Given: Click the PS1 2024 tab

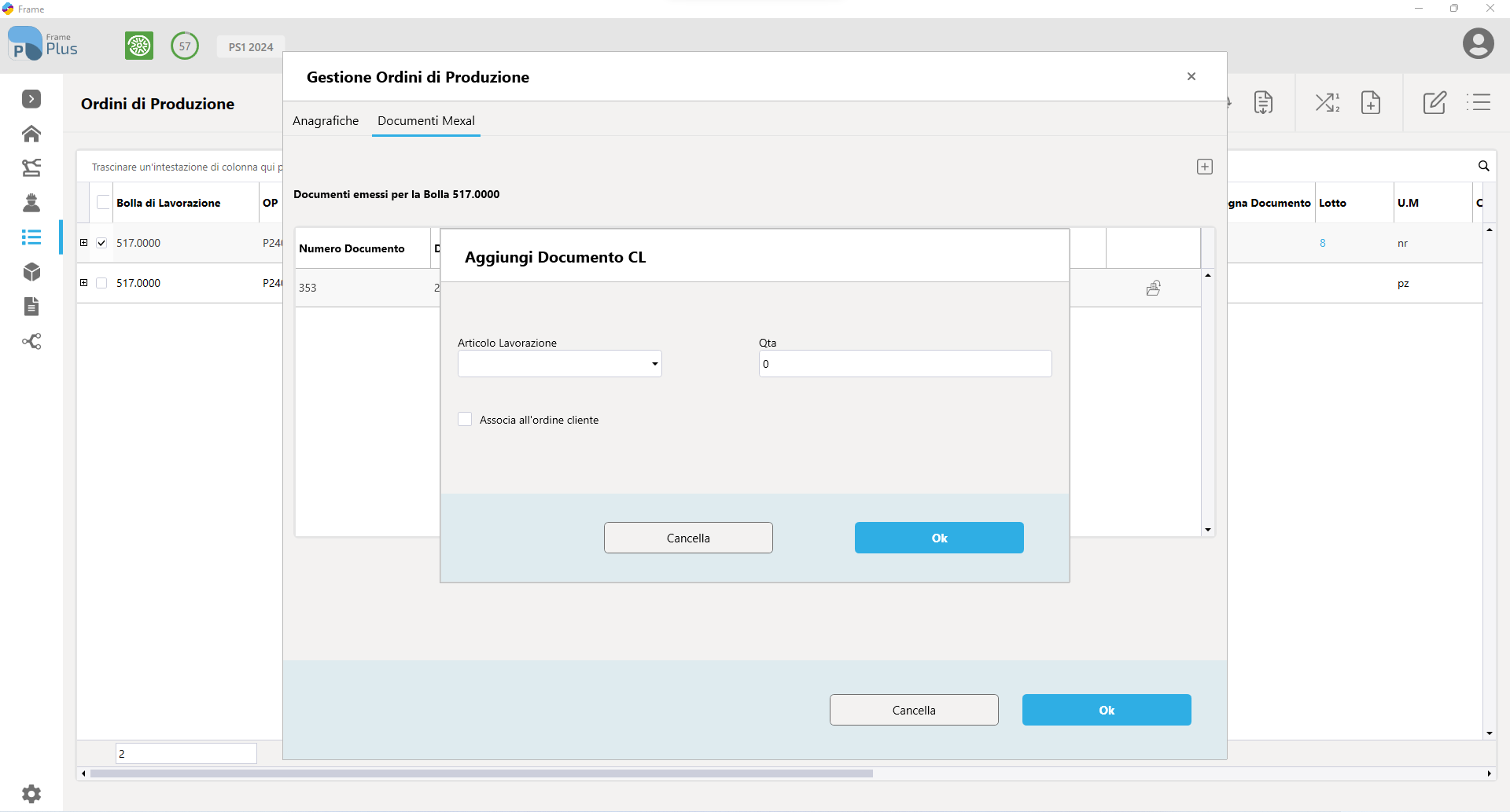Looking at the screenshot, I should [x=251, y=47].
